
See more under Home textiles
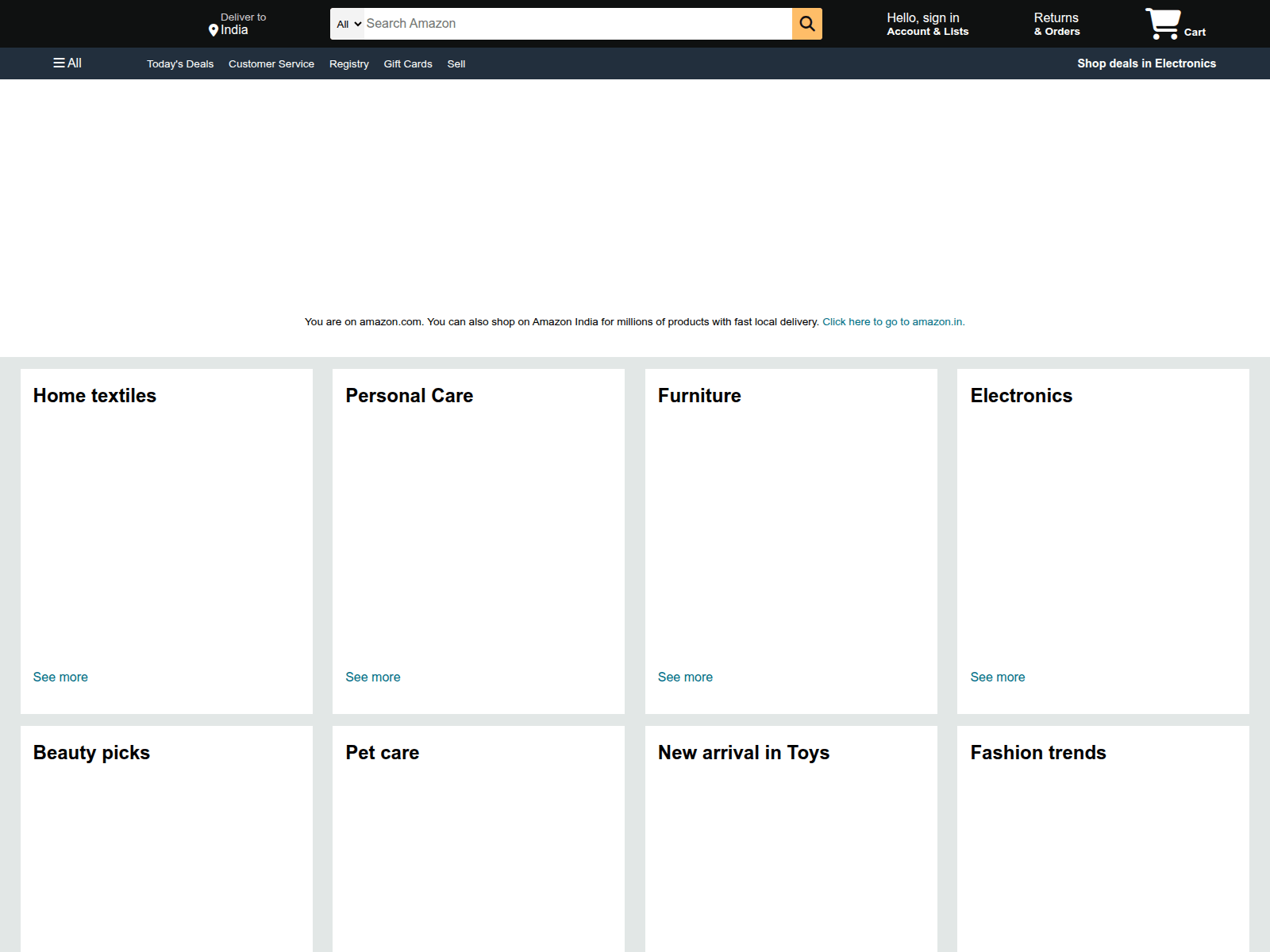60,678
